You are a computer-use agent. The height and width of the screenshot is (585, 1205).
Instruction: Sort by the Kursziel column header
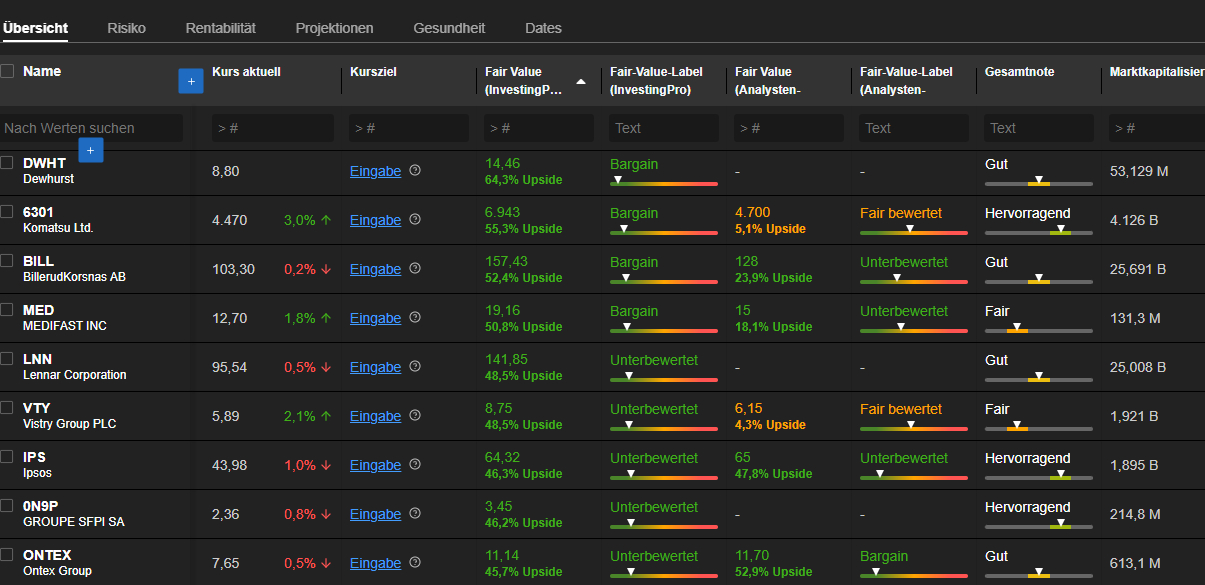374,72
